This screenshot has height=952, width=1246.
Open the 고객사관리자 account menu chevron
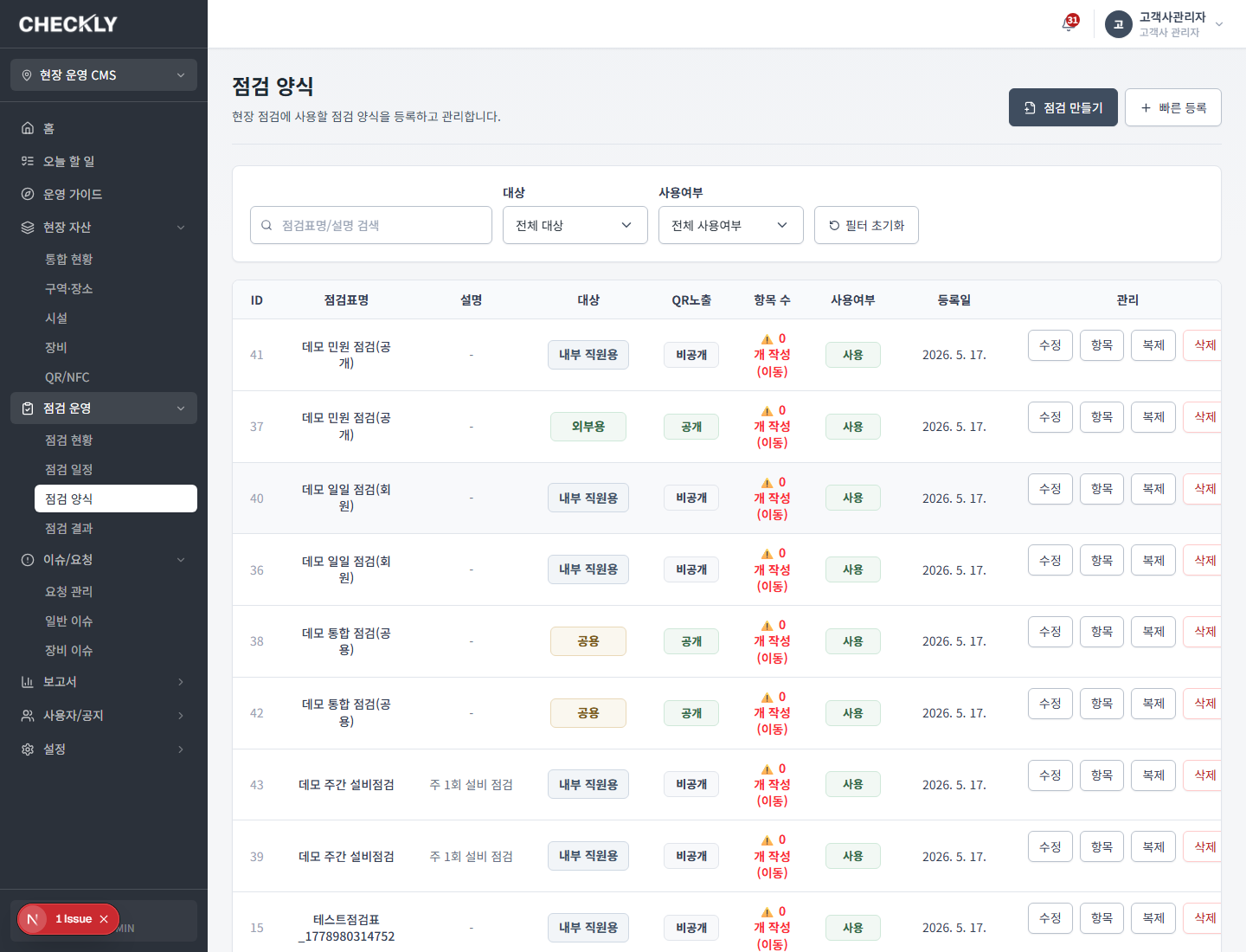(1219, 24)
